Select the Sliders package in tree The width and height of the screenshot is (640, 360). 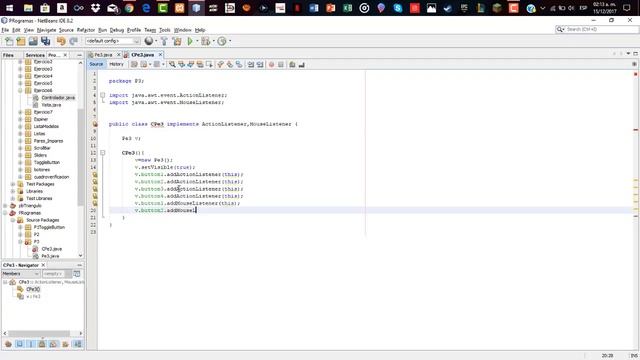[40, 155]
